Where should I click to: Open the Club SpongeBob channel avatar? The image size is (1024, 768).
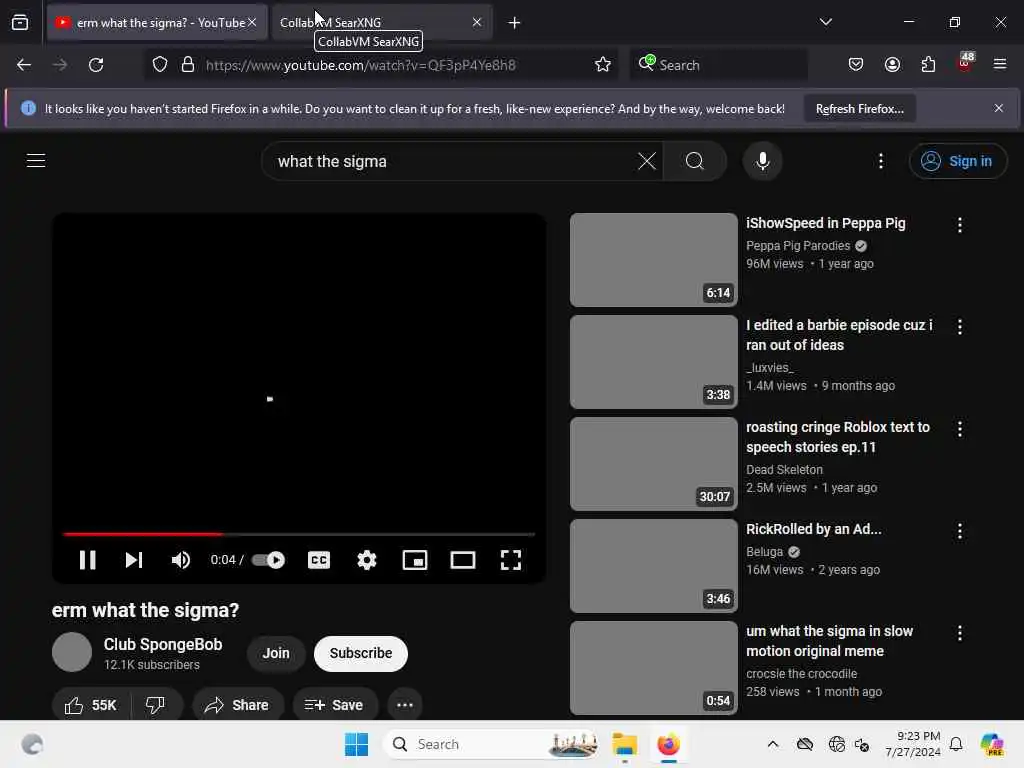(72, 652)
